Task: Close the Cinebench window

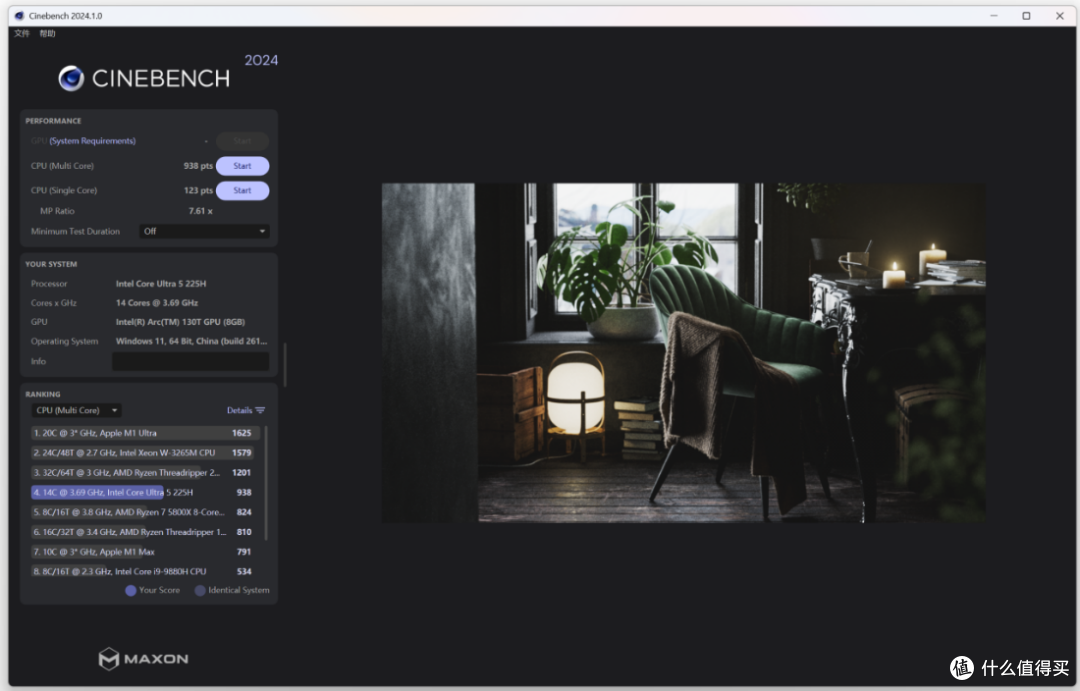Action: [x=1059, y=16]
